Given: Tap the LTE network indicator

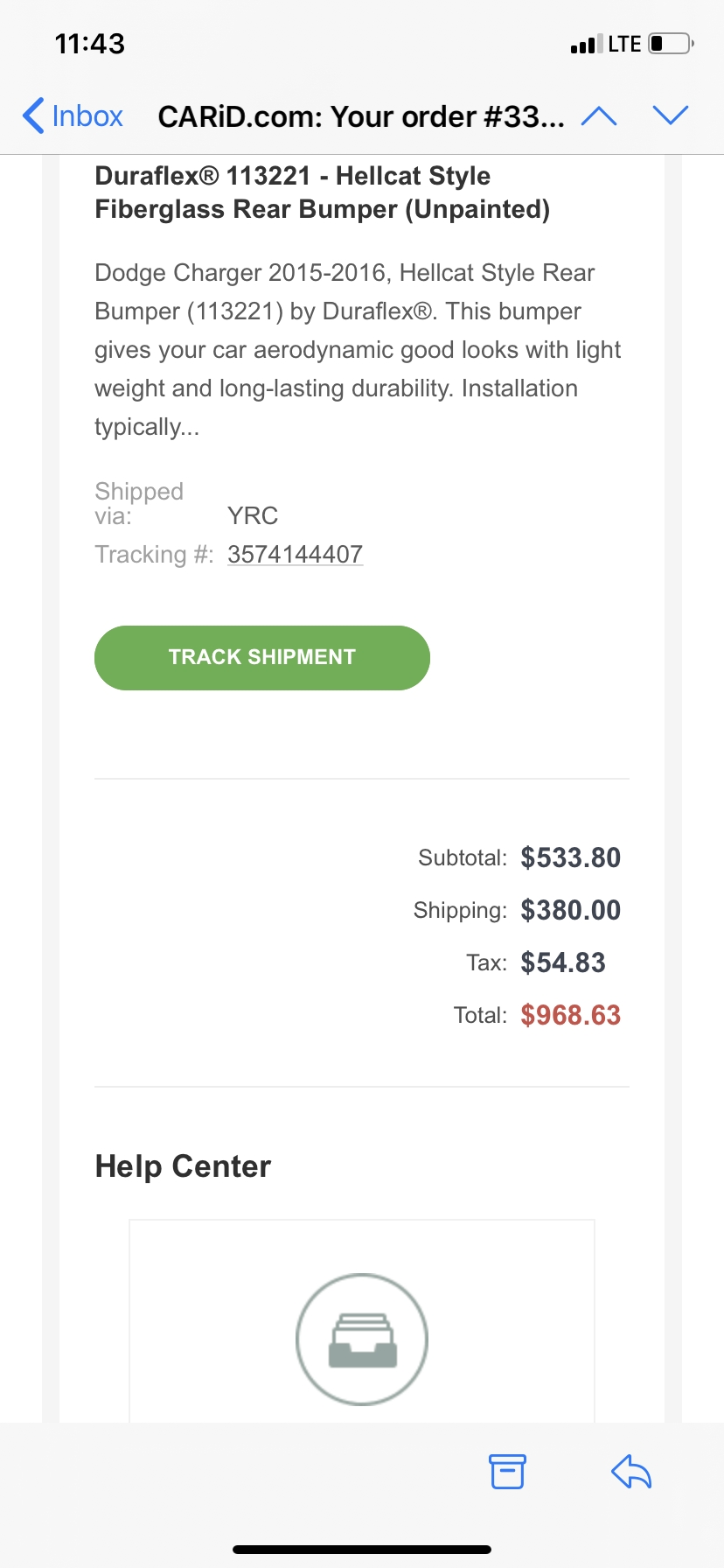Looking at the screenshot, I should click(624, 45).
